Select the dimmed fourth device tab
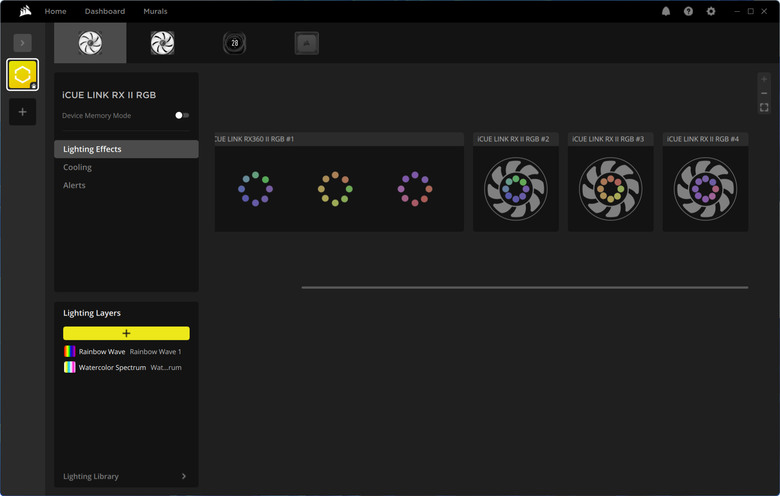The image size is (780, 496). click(x=306, y=43)
